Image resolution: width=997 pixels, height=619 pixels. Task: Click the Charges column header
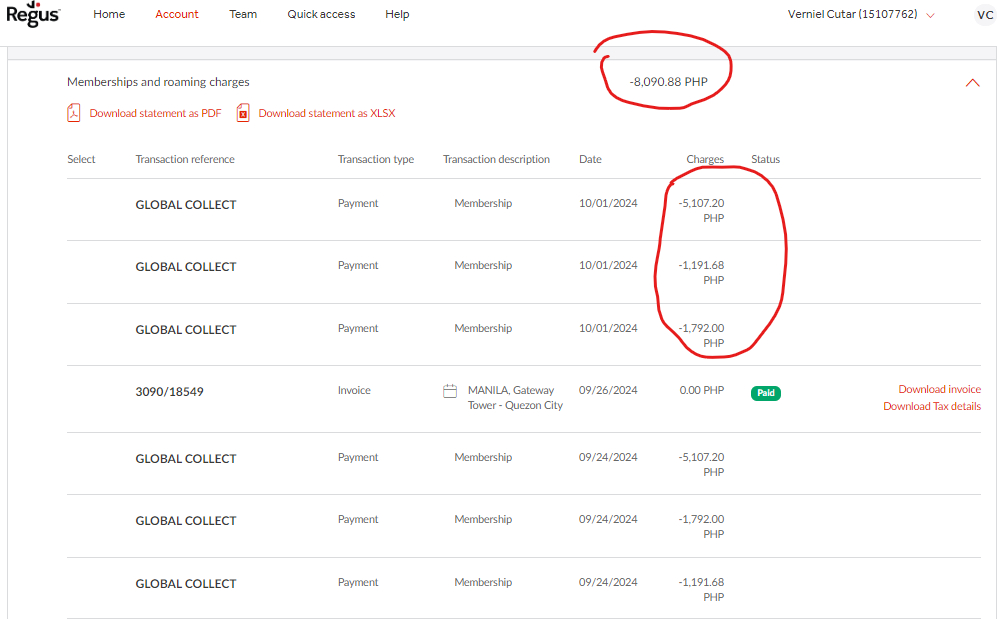pos(704,160)
